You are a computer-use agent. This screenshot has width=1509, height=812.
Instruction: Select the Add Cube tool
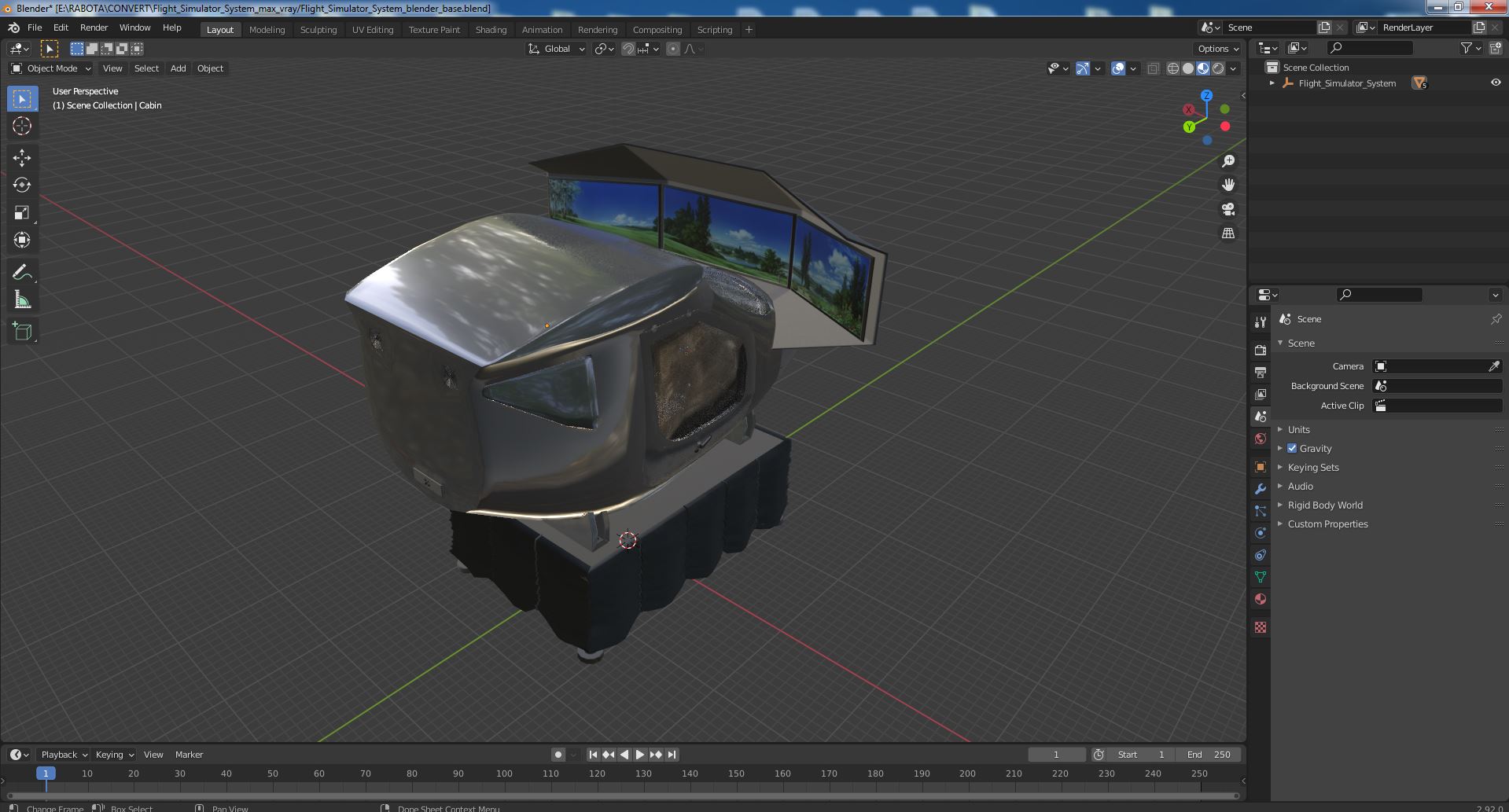[x=22, y=332]
